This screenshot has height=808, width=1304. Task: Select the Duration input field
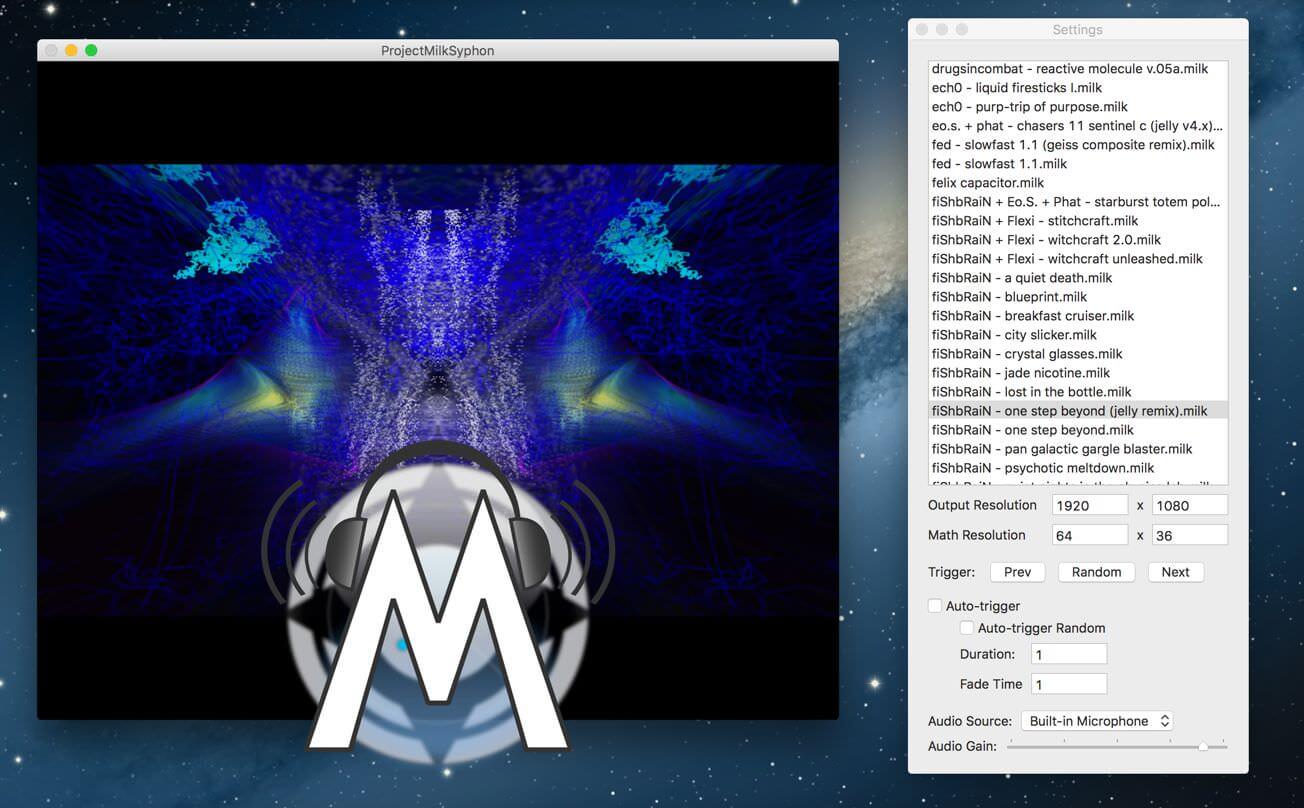coord(1069,654)
